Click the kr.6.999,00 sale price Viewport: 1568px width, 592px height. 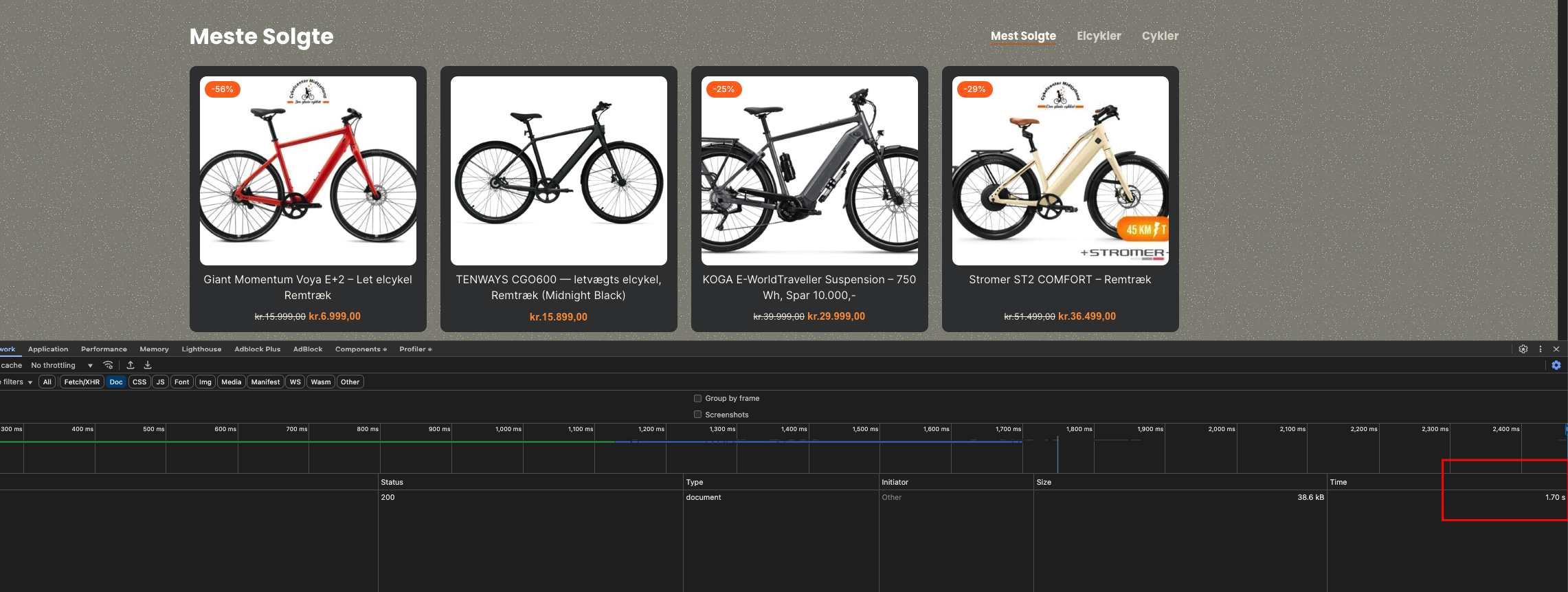pyautogui.click(x=335, y=316)
